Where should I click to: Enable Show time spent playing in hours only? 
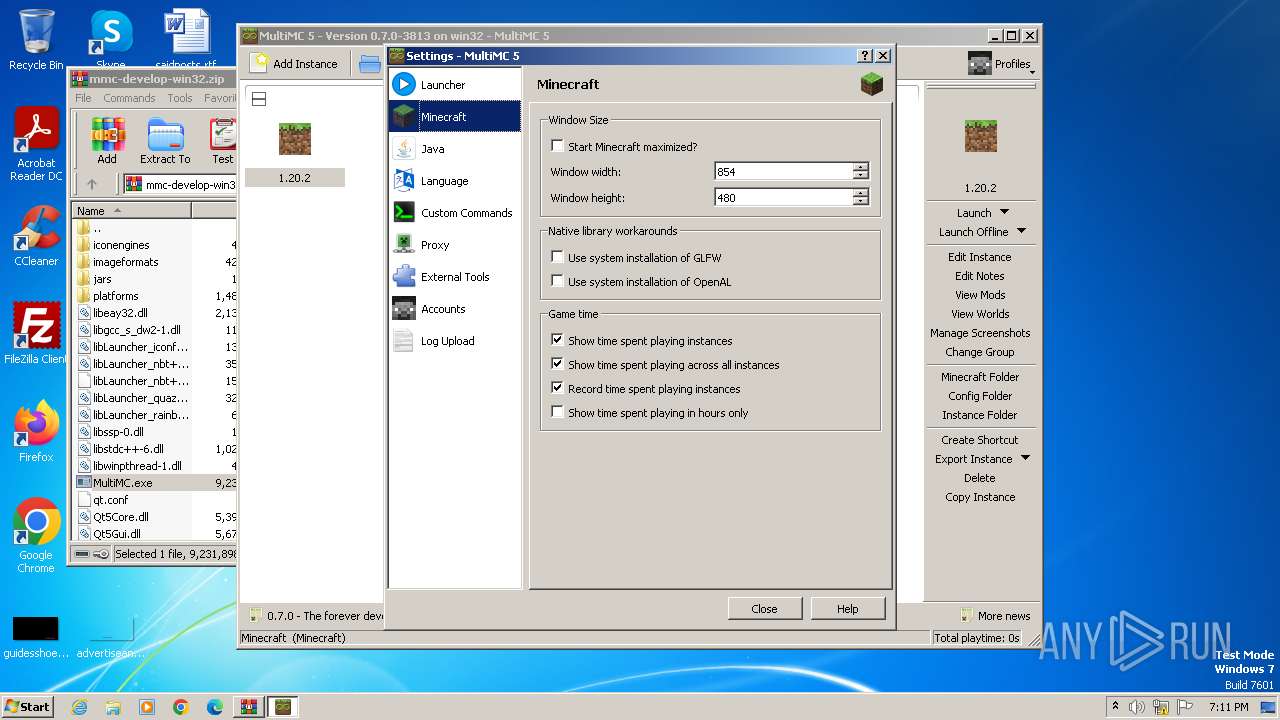click(x=557, y=412)
